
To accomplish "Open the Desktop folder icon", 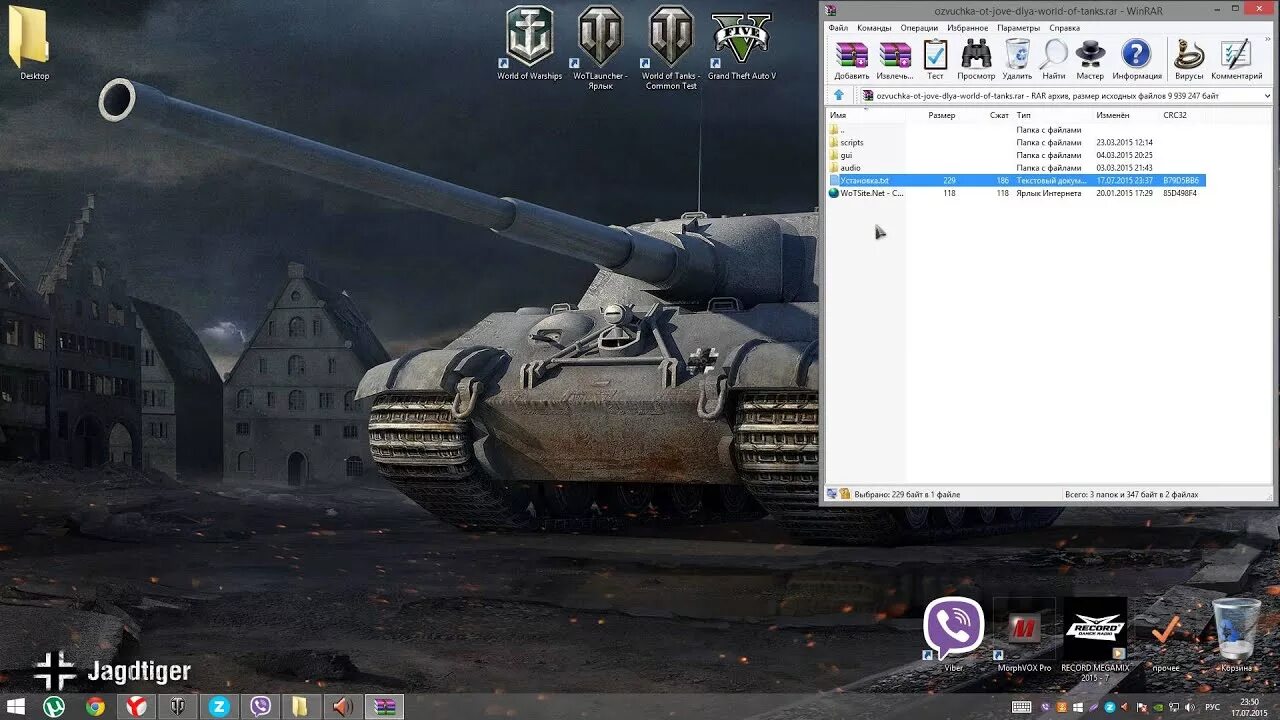I will click(x=34, y=43).
